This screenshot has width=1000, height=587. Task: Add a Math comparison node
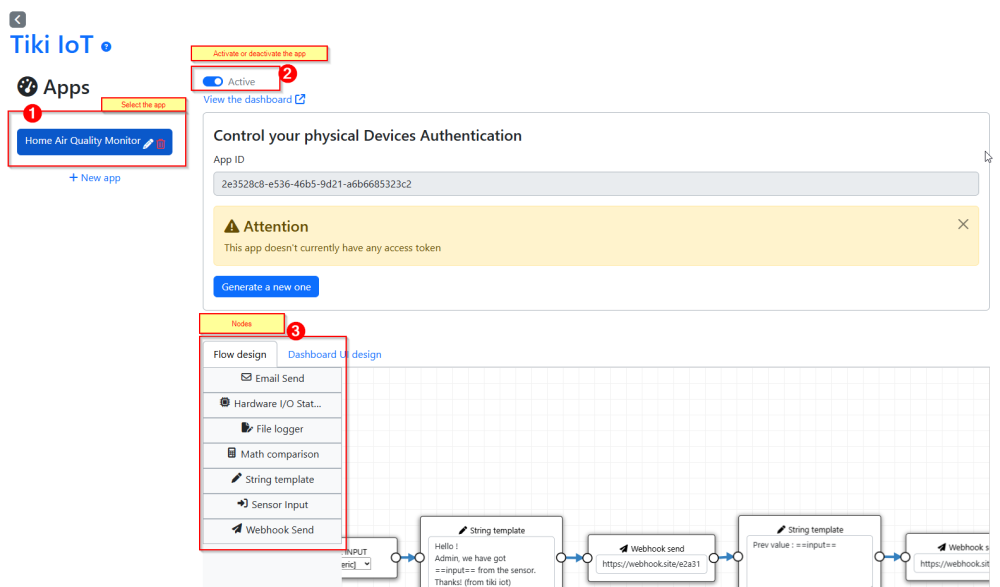[x=272, y=454]
